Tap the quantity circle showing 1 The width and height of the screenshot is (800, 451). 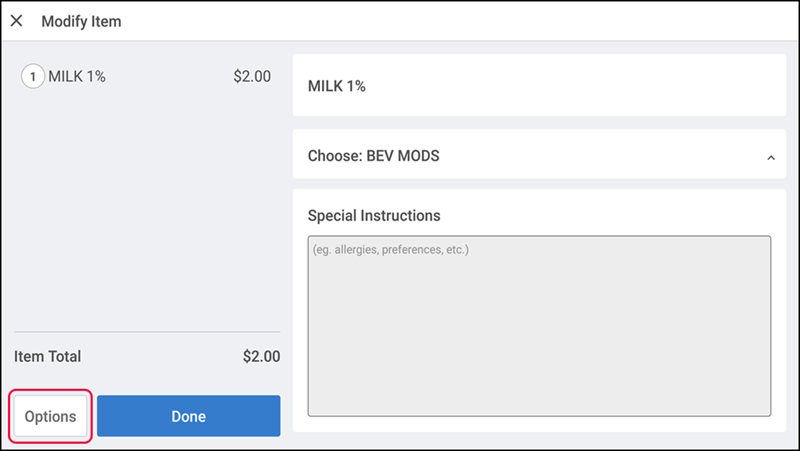pyautogui.click(x=33, y=77)
